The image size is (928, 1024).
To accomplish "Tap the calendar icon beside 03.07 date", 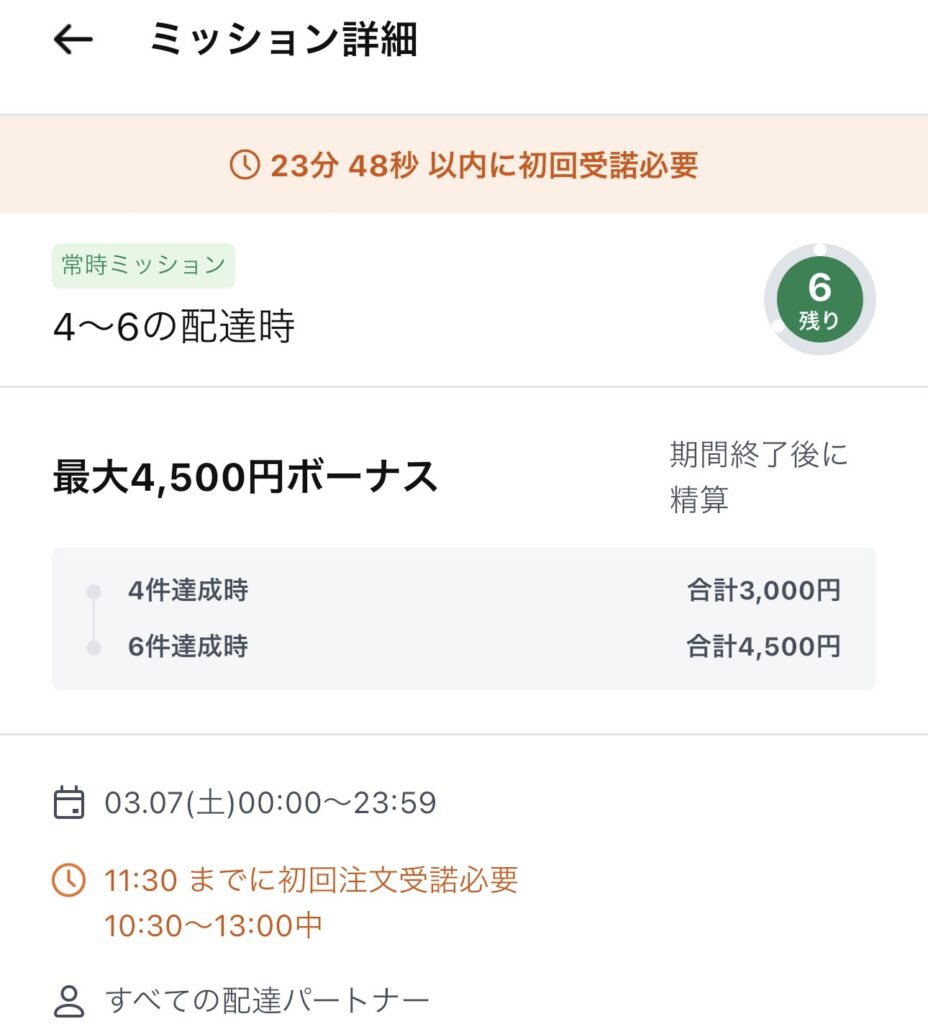I will (x=68, y=803).
